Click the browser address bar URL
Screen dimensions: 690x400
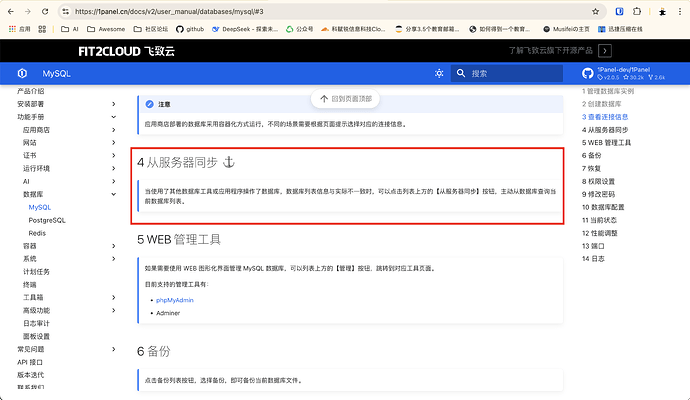[169, 12]
